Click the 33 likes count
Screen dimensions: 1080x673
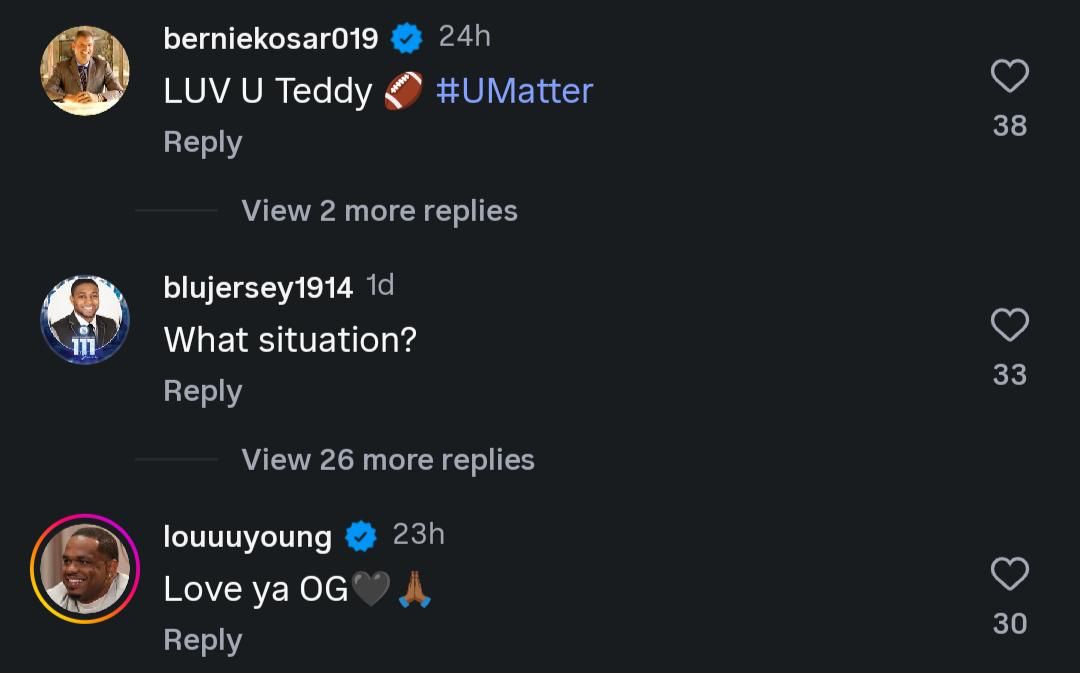coord(1009,375)
